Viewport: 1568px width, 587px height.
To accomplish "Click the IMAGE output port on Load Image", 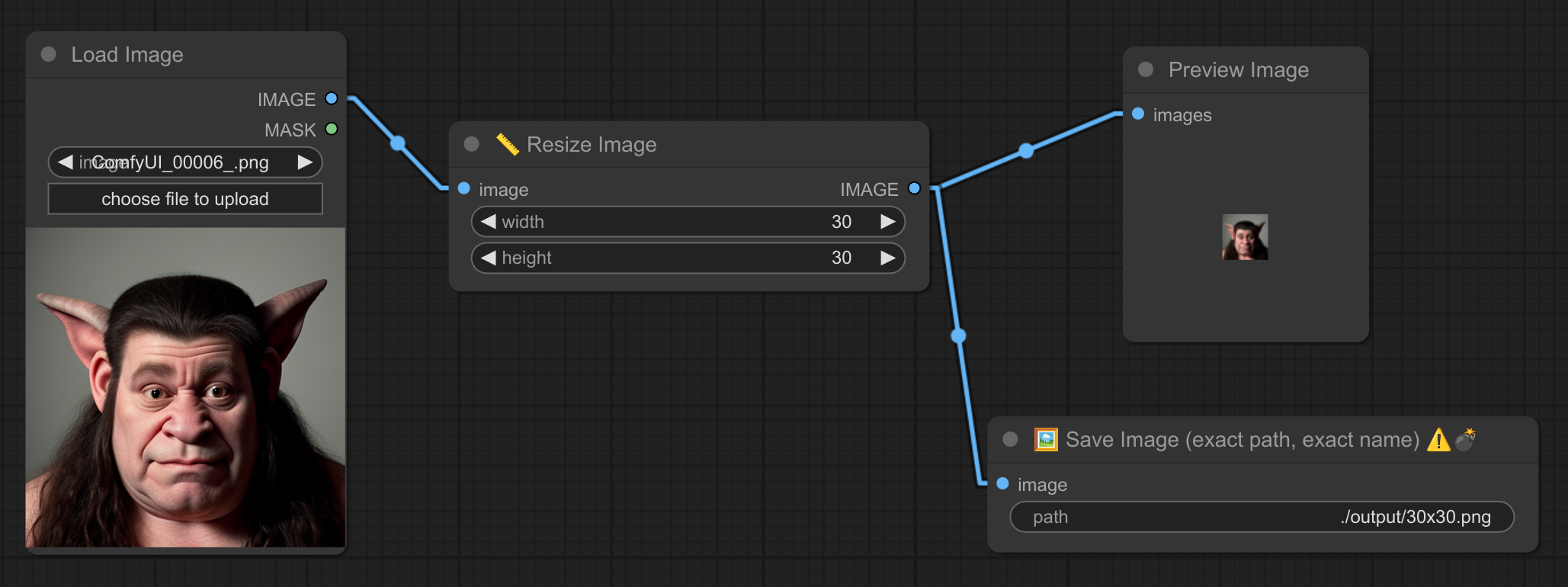I will 332,98.
